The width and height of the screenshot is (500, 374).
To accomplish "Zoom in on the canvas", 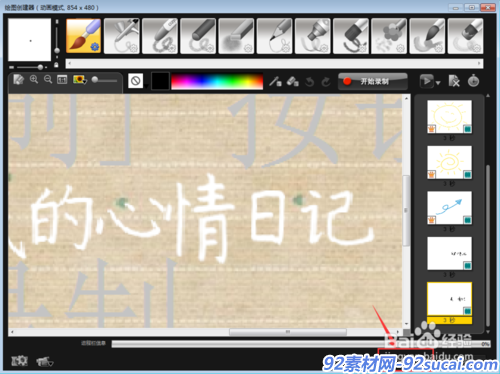I will pyautogui.click(x=34, y=79).
